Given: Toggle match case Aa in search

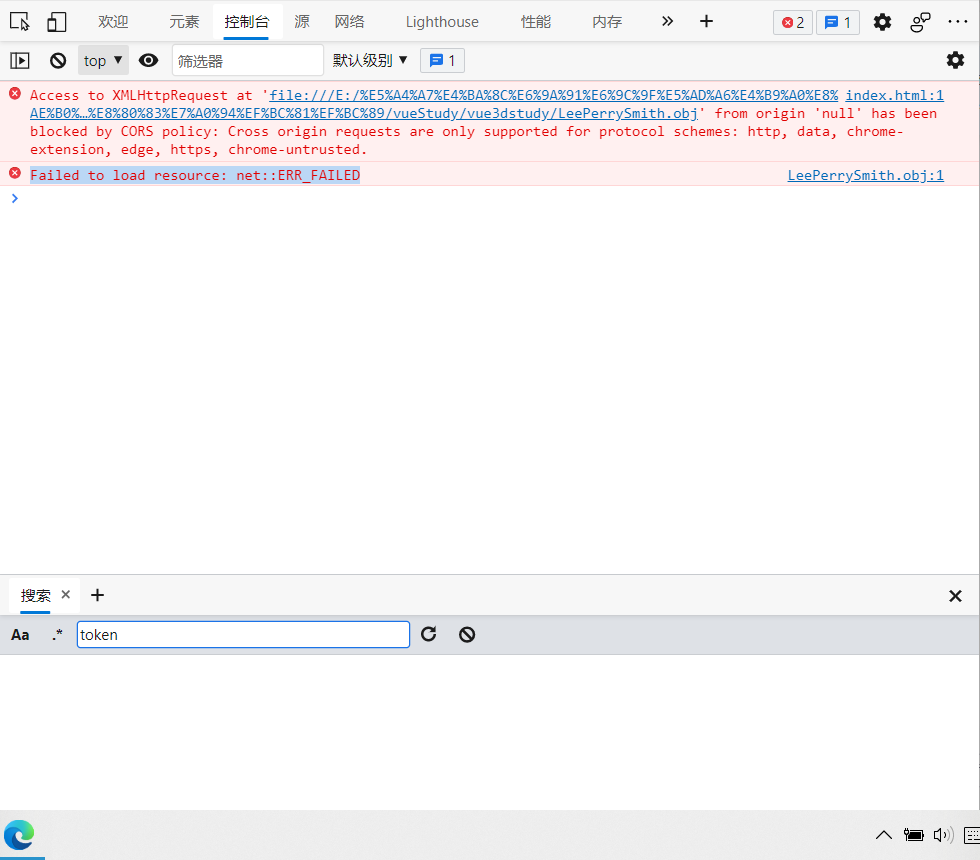Looking at the screenshot, I should click(20, 635).
